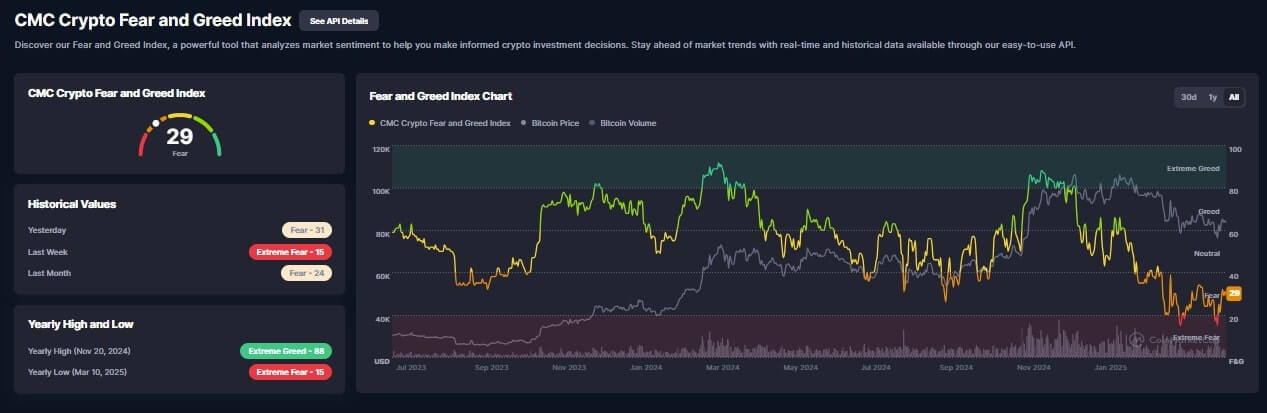
Task: Click the Nov 2024 label on the time axis
Action: point(1034,367)
